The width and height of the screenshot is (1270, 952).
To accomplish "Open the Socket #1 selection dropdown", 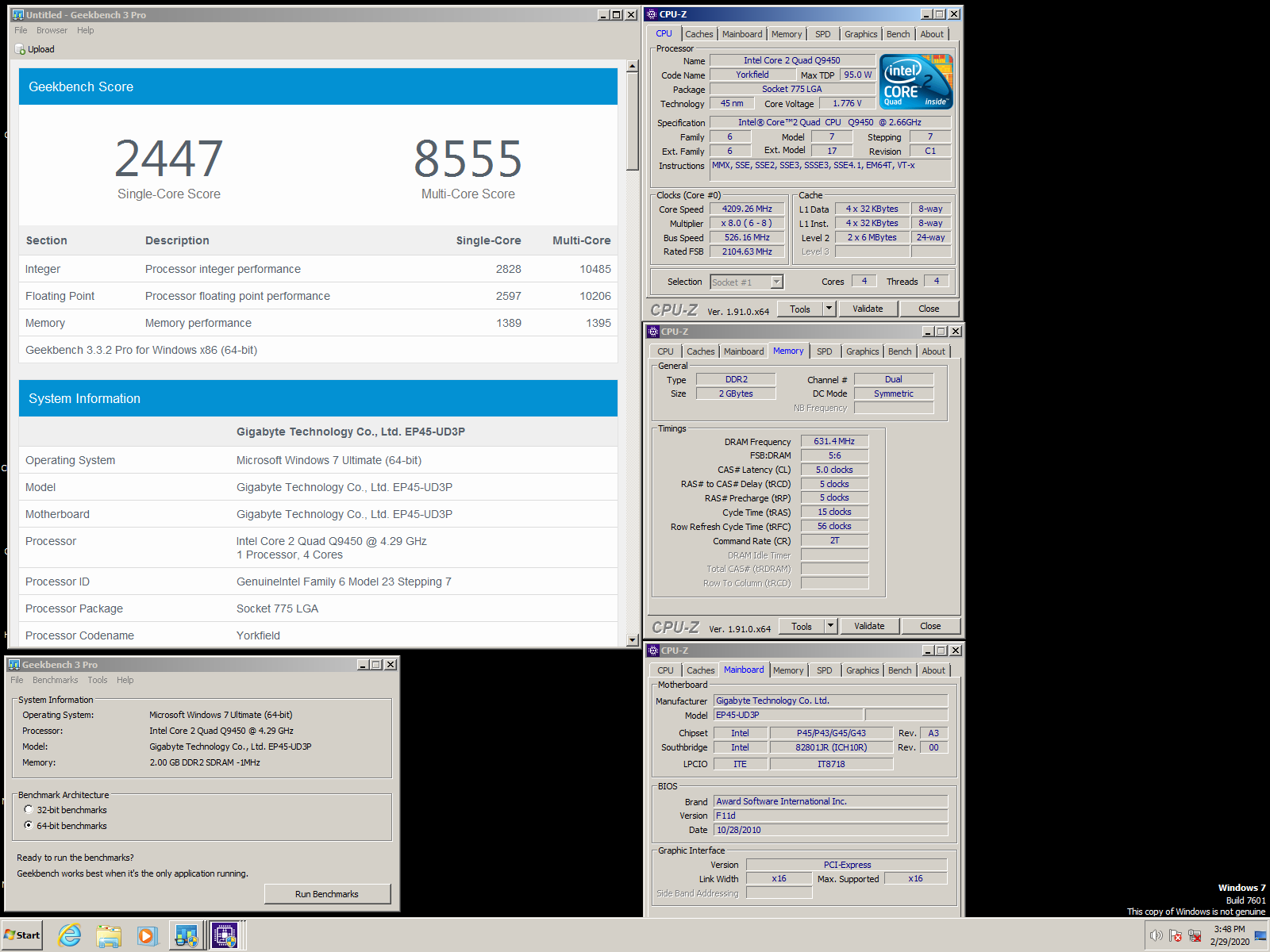I will 777,282.
